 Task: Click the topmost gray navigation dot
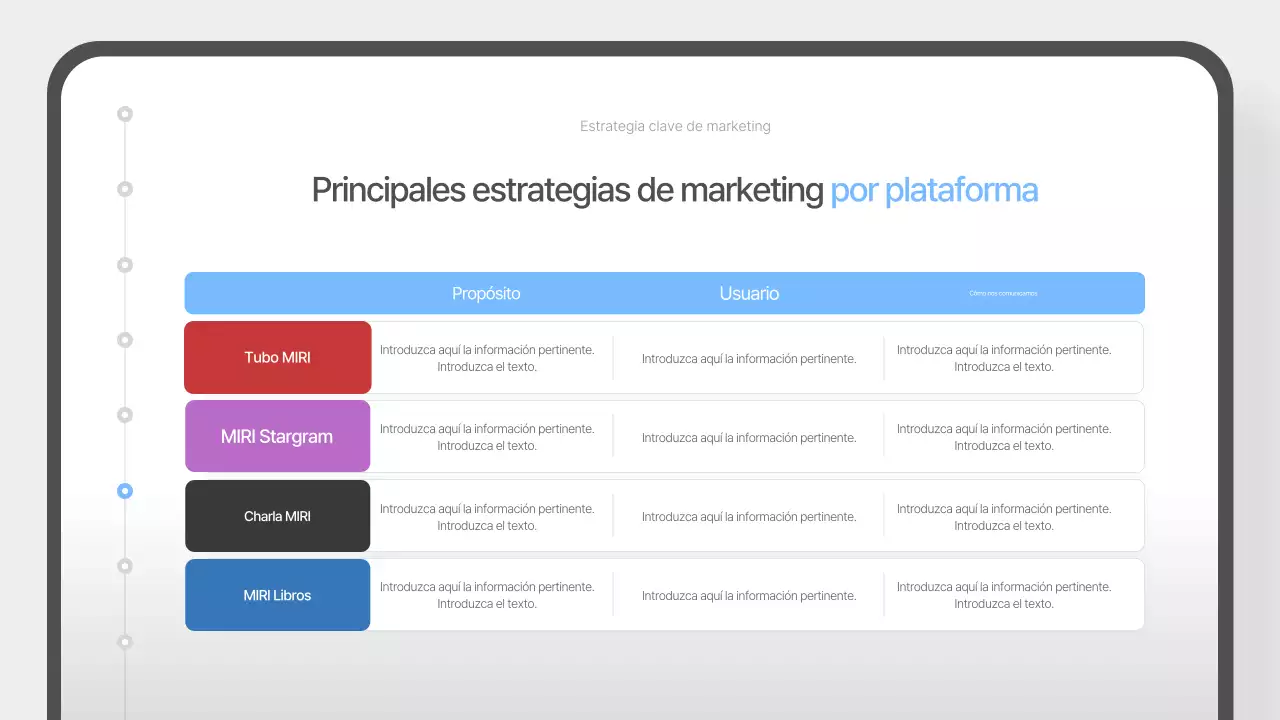tap(125, 114)
